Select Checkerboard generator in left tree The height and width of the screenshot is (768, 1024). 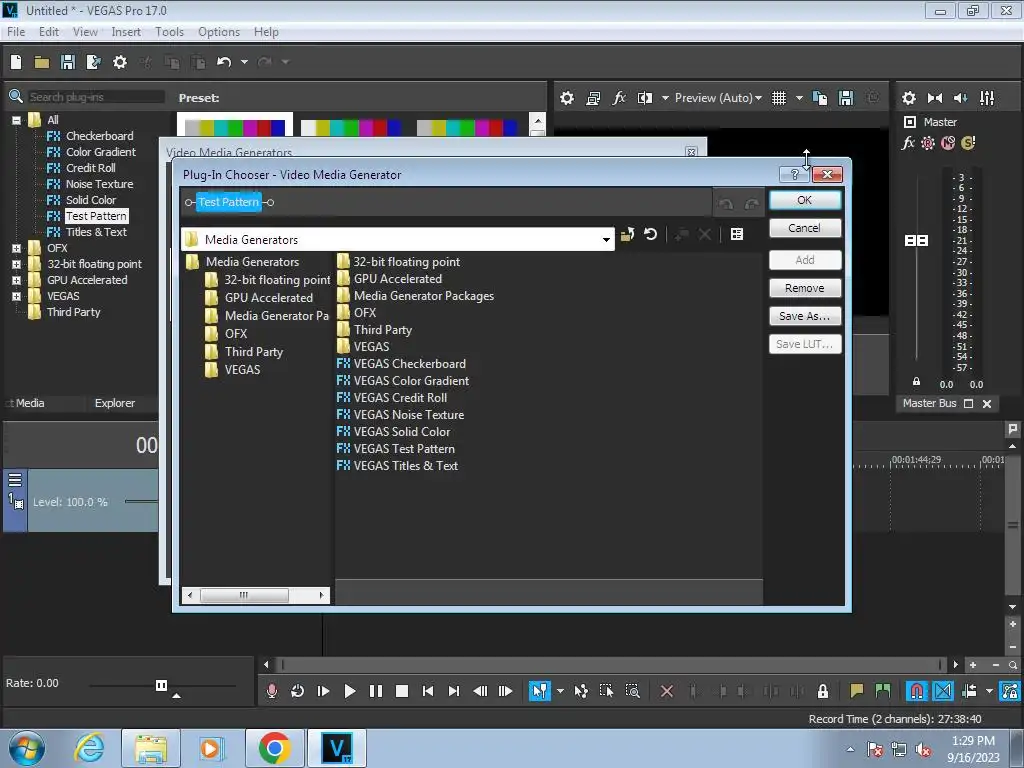99,136
